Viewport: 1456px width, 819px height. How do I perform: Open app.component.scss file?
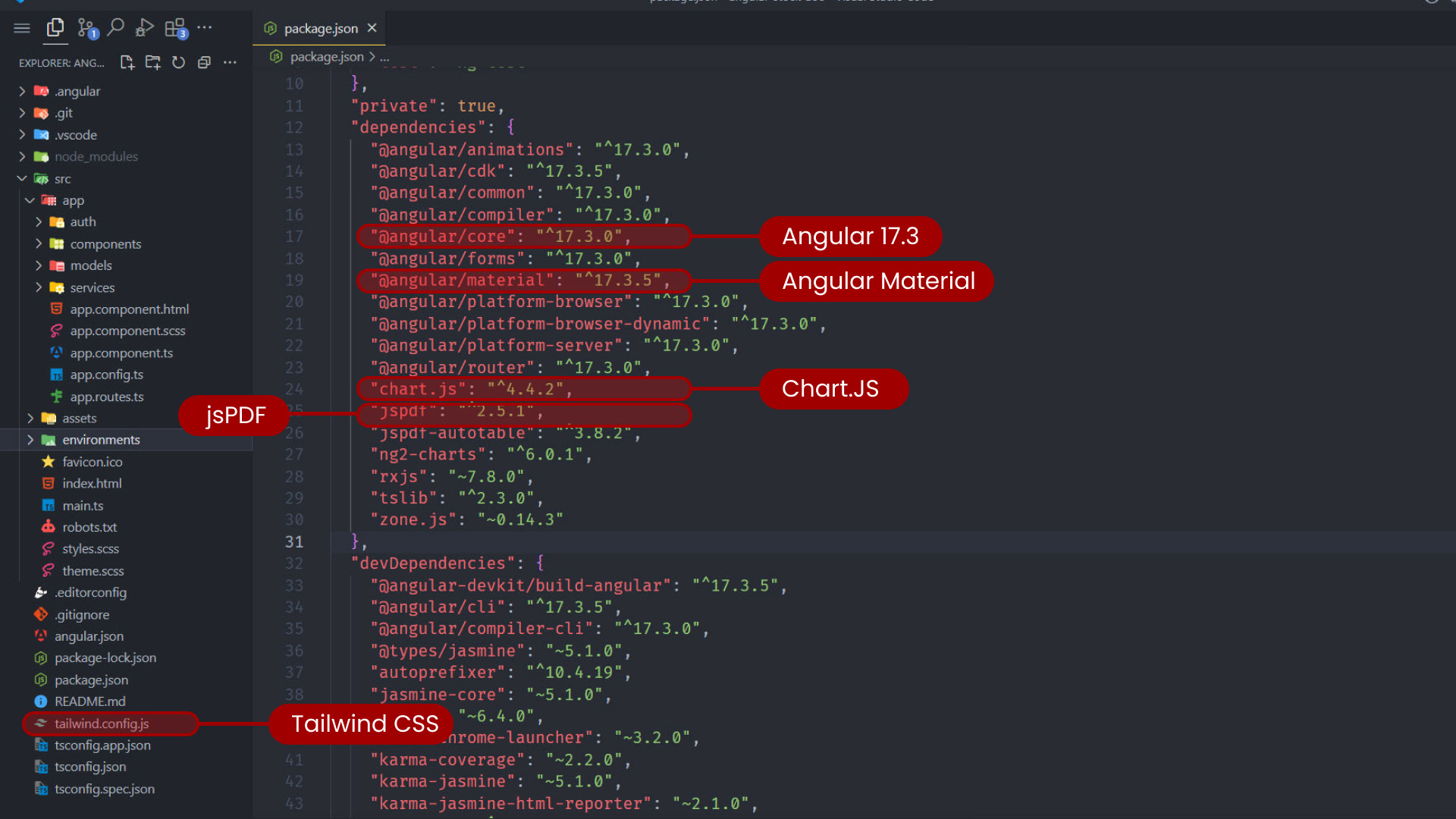pyautogui.click(x=127, y=331)
